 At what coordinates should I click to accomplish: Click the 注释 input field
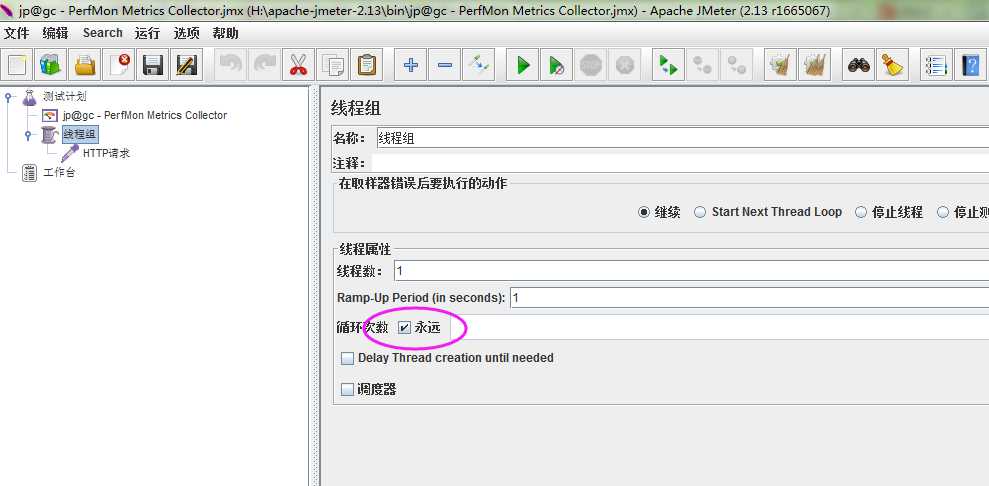(680, 163)
